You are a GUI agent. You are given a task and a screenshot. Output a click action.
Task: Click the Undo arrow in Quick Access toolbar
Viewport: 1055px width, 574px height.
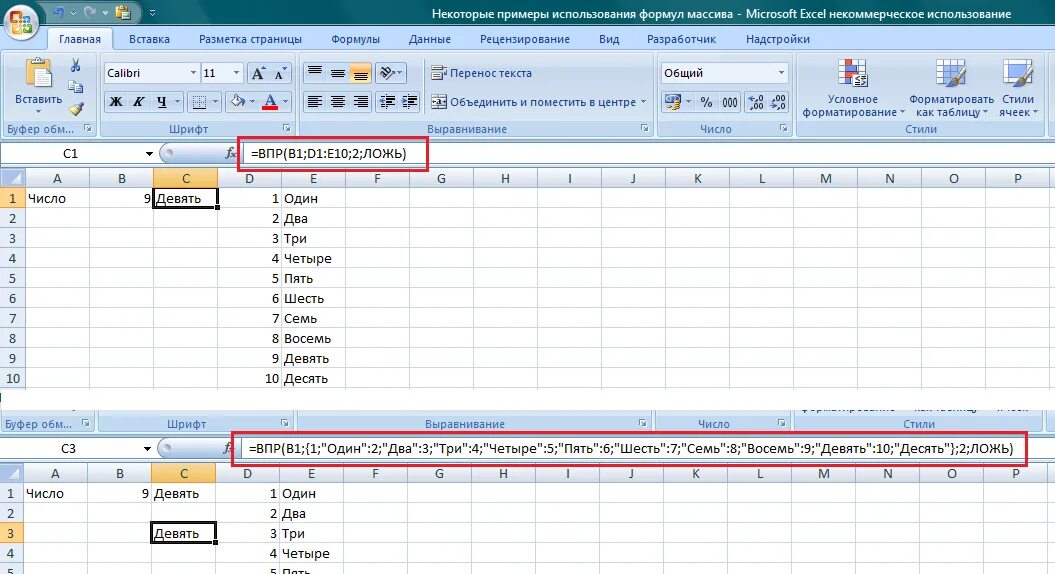60,13
